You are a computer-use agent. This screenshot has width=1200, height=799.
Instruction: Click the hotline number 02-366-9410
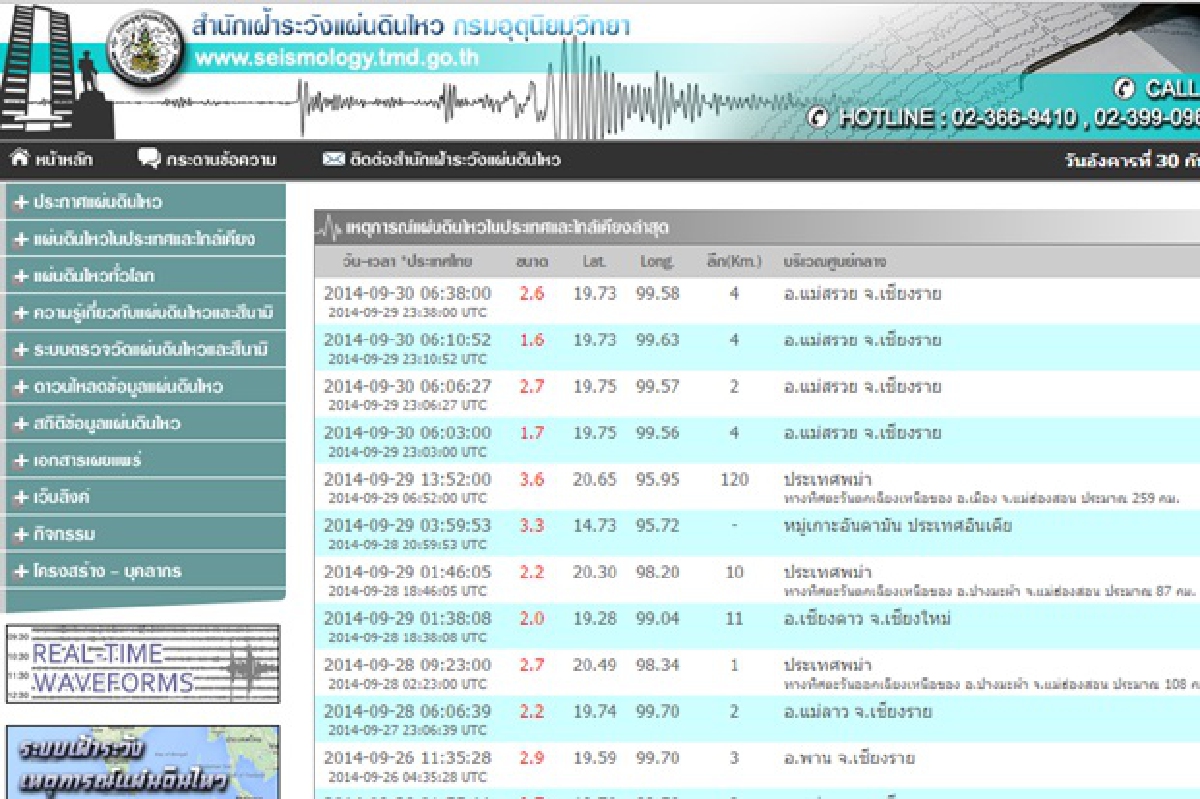coord(1013,118)
